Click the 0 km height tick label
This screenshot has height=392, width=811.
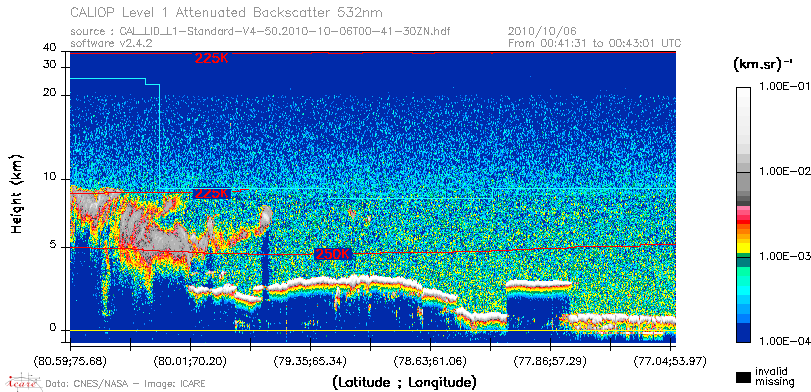tap(52, 328)
